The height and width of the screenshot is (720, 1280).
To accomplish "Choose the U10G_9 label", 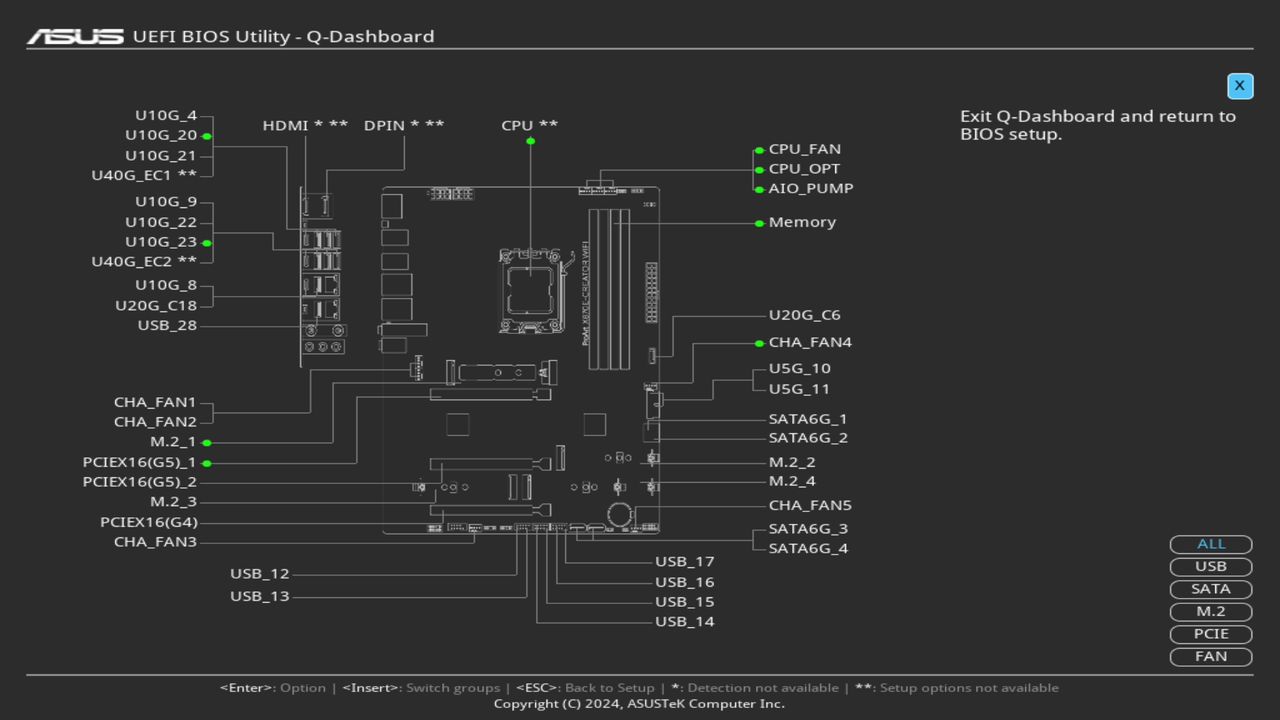I will click(166, 202).
